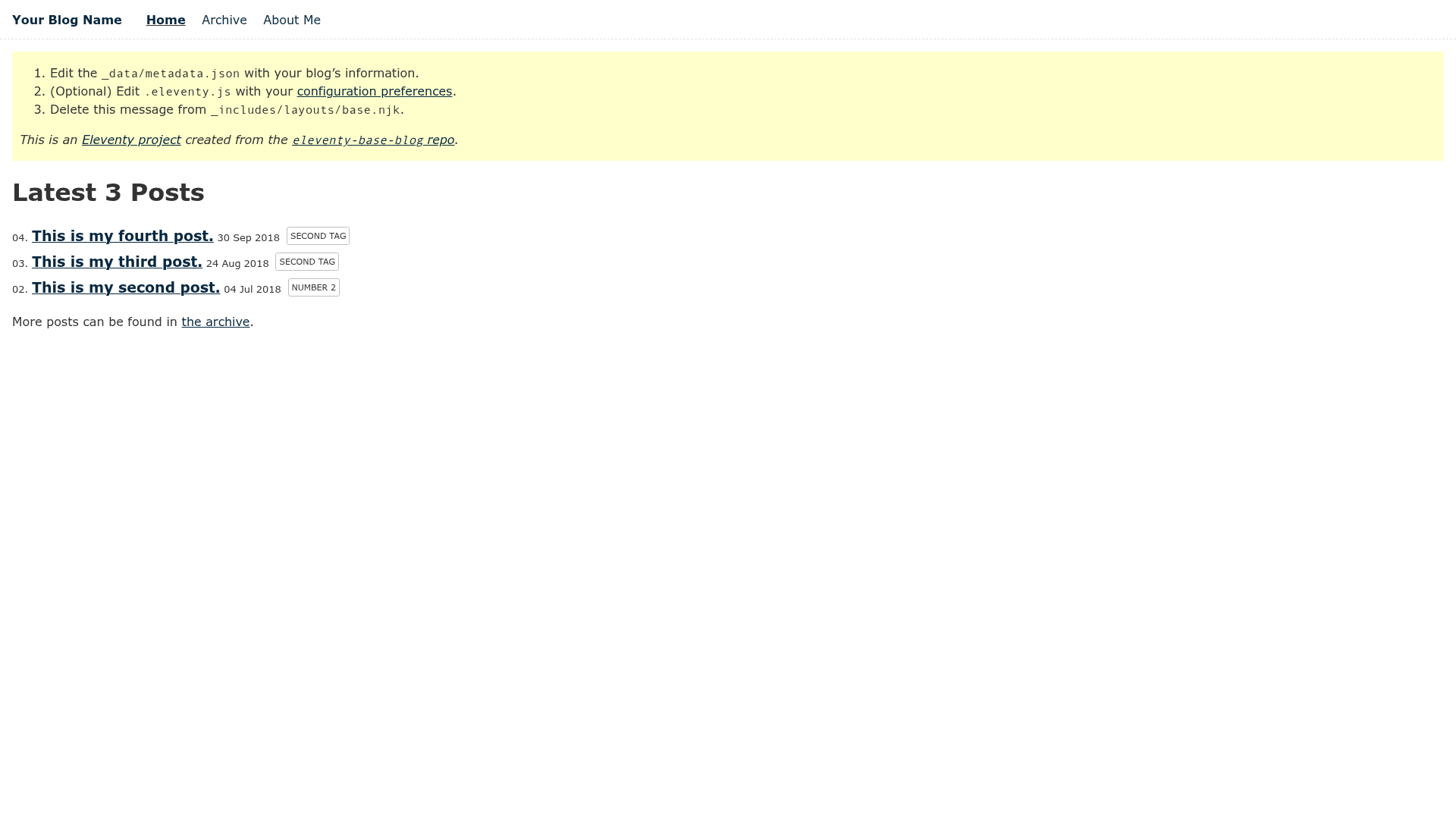Open the eleventy-base-blog repo link
Image resolution: width=1456 pixels, height=819 pixels.
click(373, 140)
